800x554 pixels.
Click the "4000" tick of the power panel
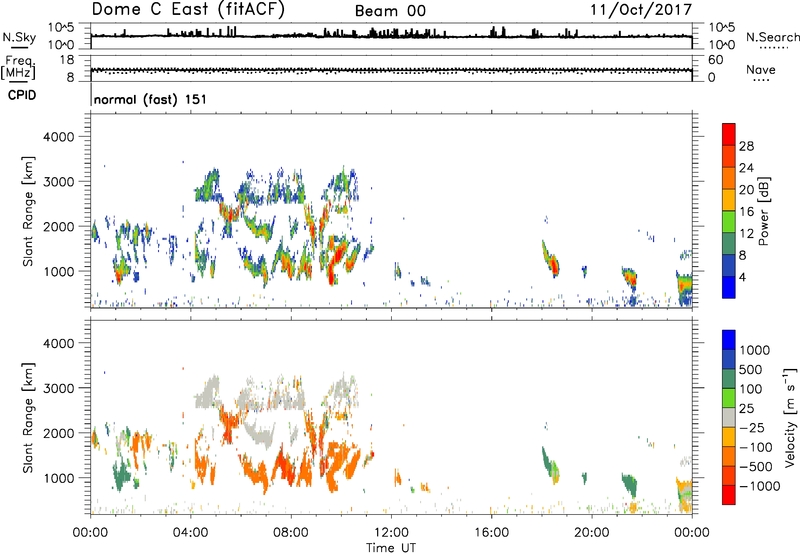[59, 137]
